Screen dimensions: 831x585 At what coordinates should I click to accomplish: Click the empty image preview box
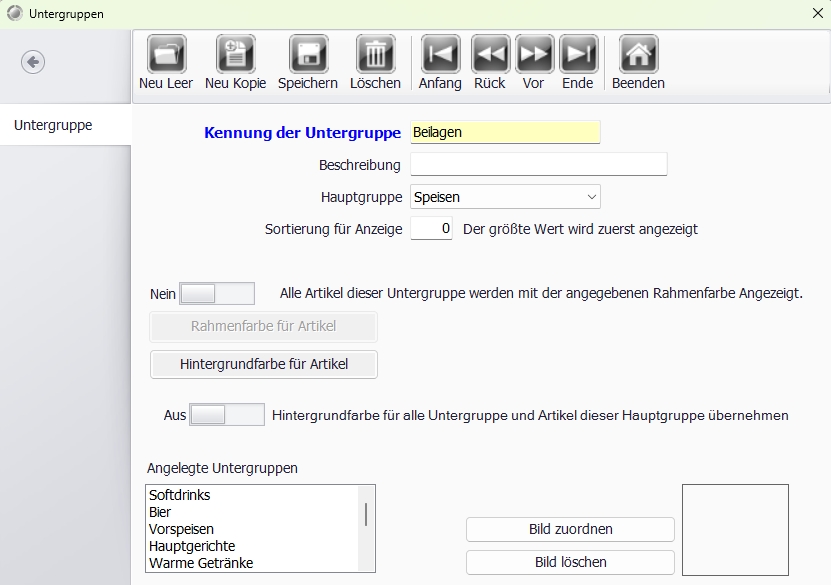tap(735, 530)
